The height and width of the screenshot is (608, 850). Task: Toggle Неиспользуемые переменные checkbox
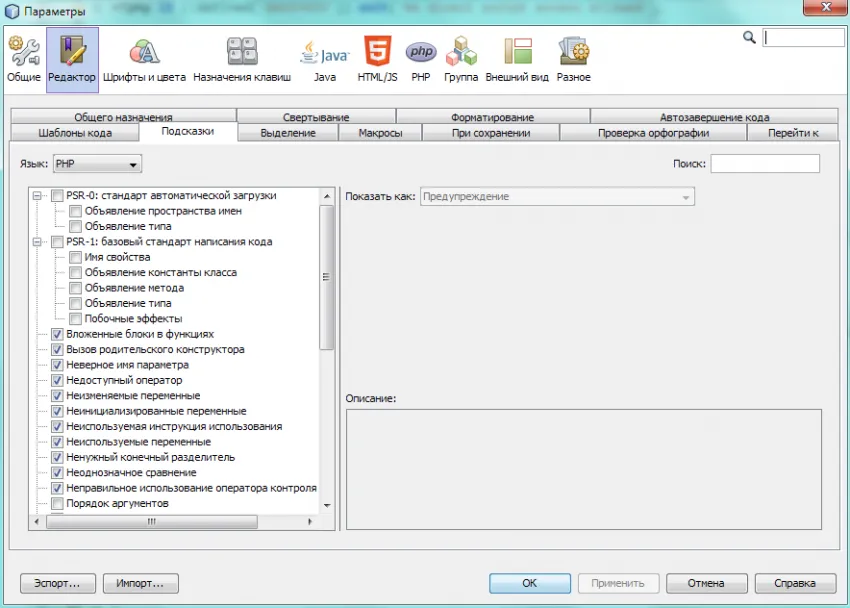[58, 442]
